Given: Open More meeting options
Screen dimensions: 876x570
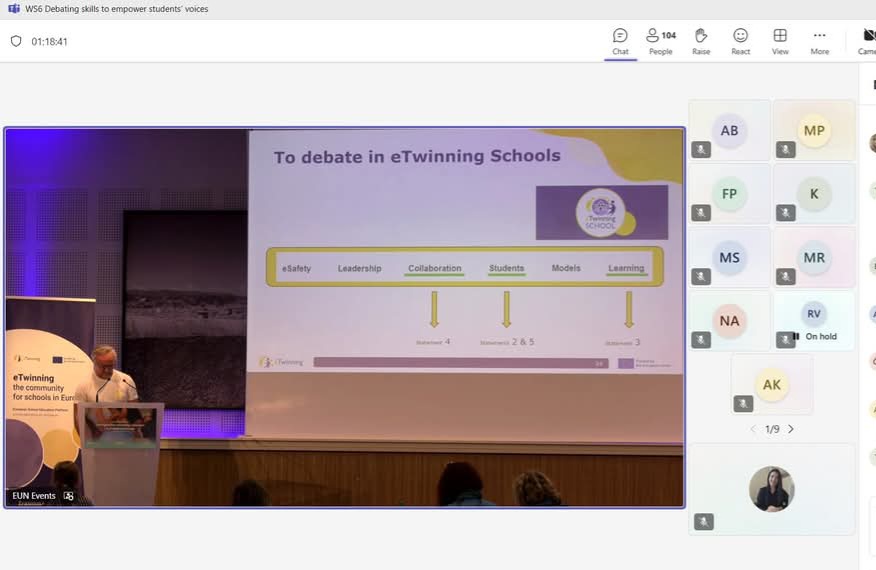Looking at the screenshot, I should [x=820, y=41].
